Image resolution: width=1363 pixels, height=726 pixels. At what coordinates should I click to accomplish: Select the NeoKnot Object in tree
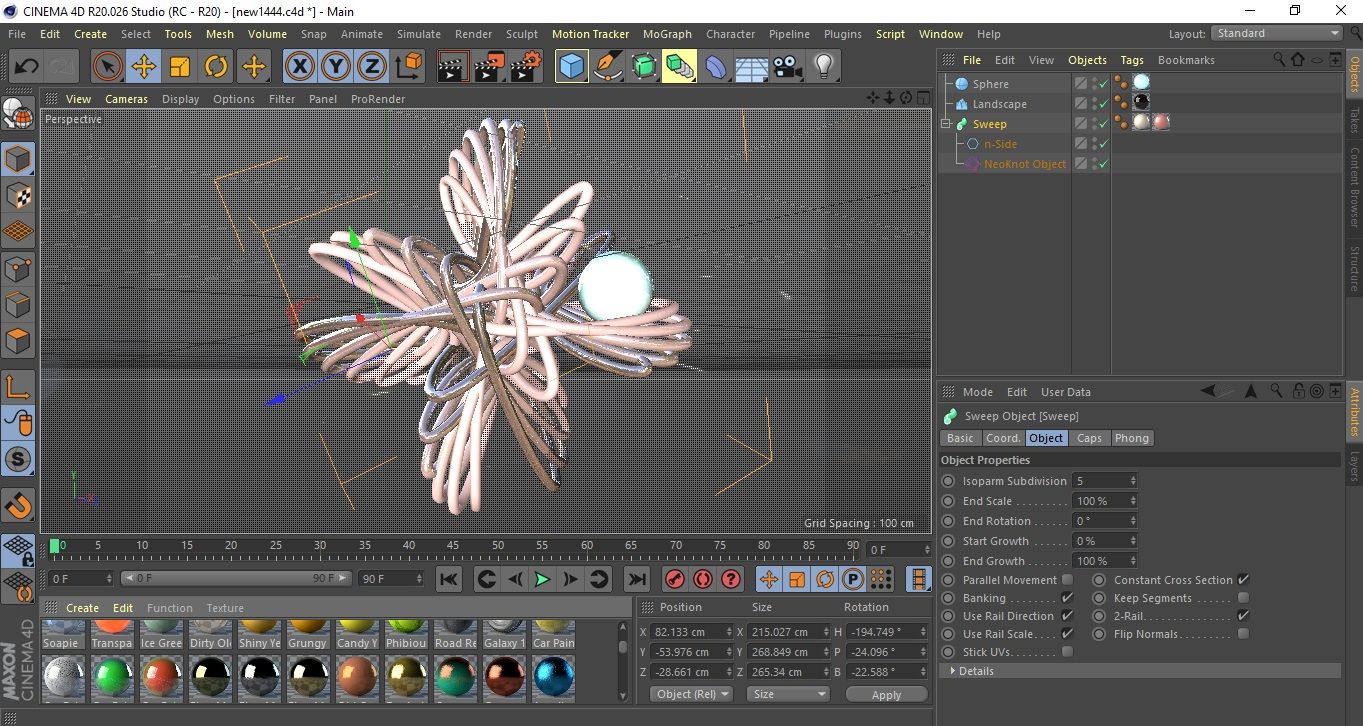[1024, 164]
